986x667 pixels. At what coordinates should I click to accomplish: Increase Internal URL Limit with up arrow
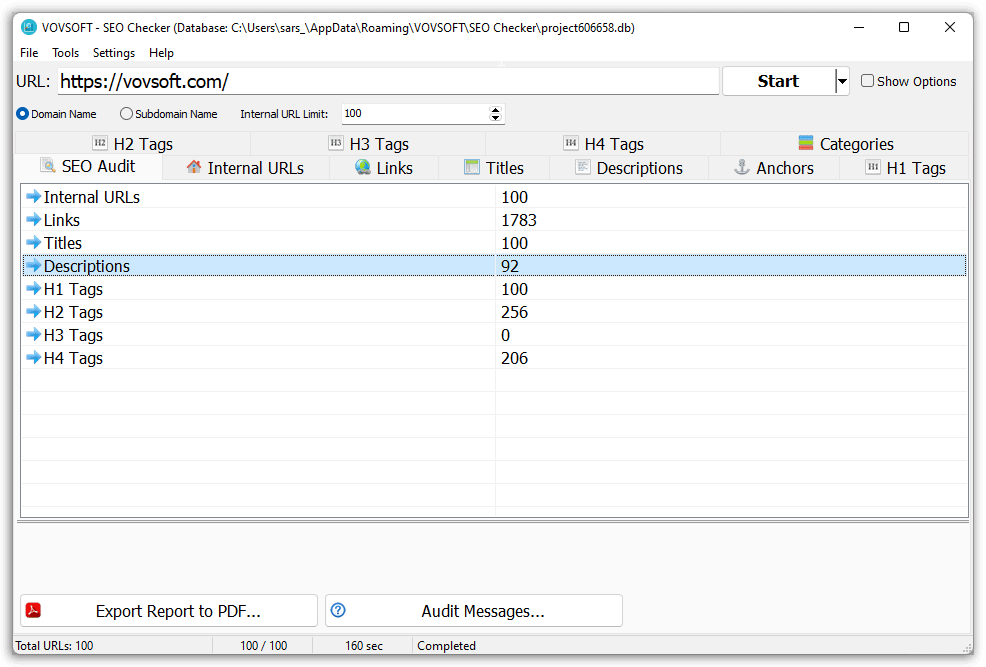tap(496, 109)
